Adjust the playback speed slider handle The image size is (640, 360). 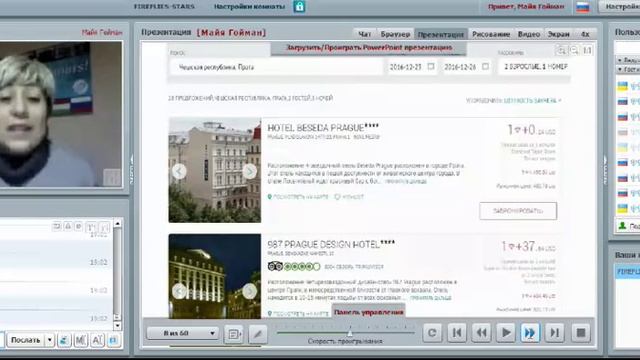[x=350, y=333]
